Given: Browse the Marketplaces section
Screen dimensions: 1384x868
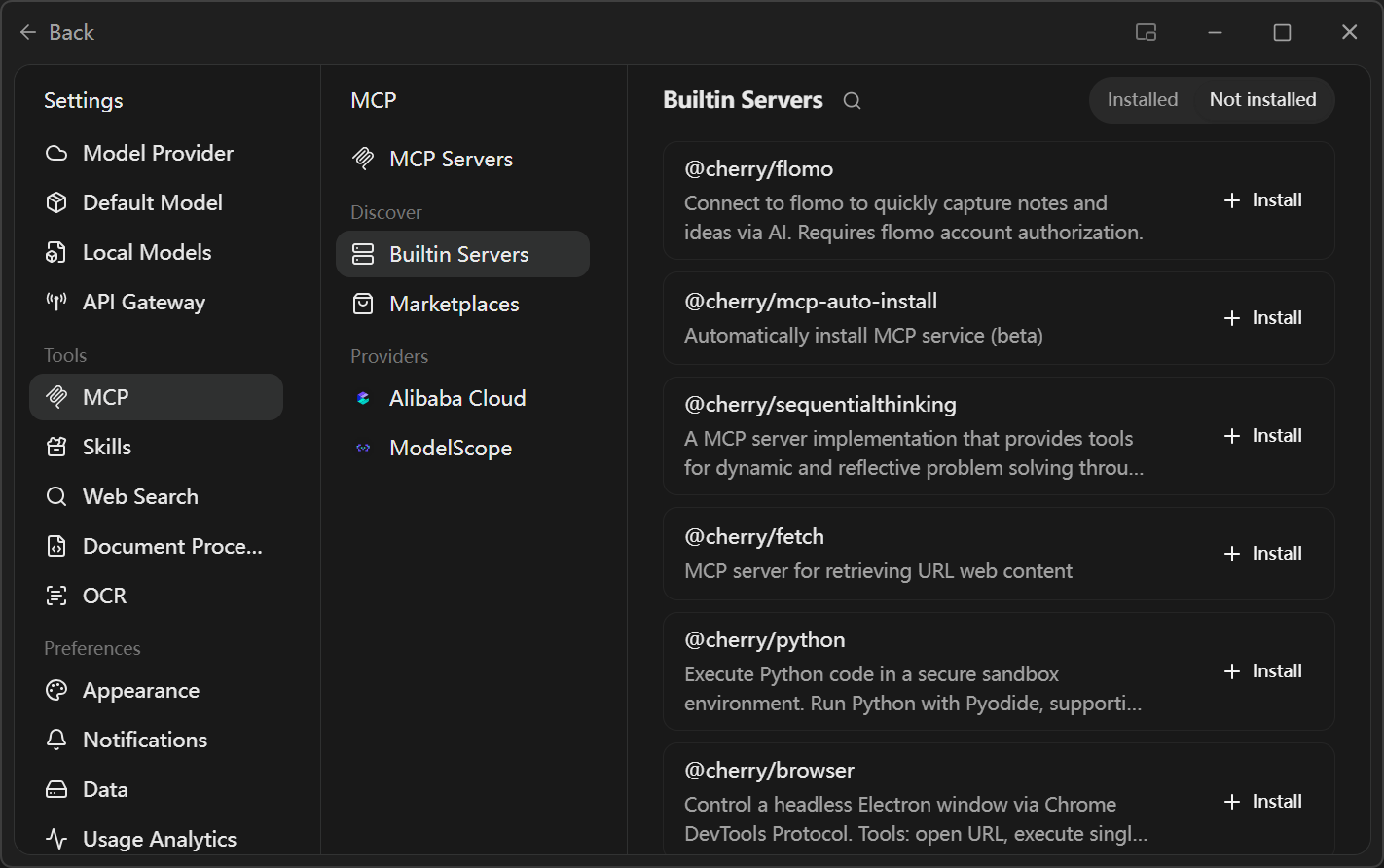Looking at the screenshot, I should tap(462, 304).
